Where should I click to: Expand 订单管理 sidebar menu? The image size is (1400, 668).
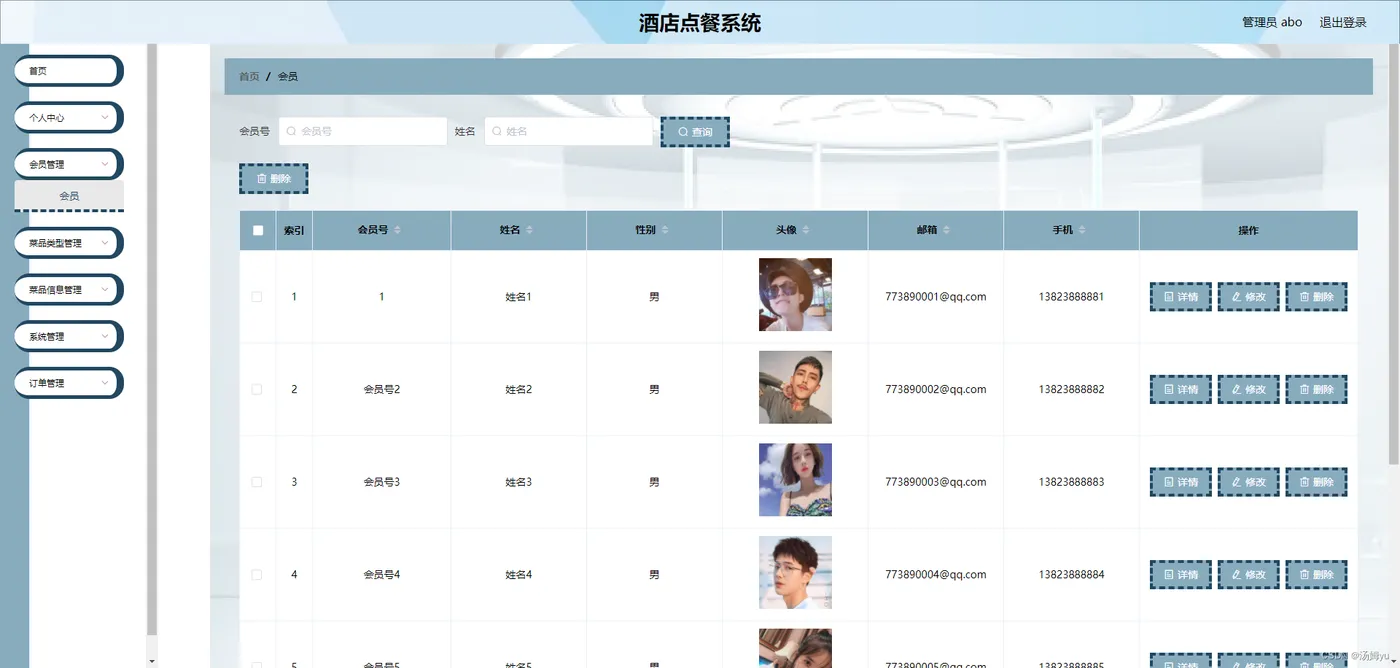pyautogui.click(x=68, y=383)
